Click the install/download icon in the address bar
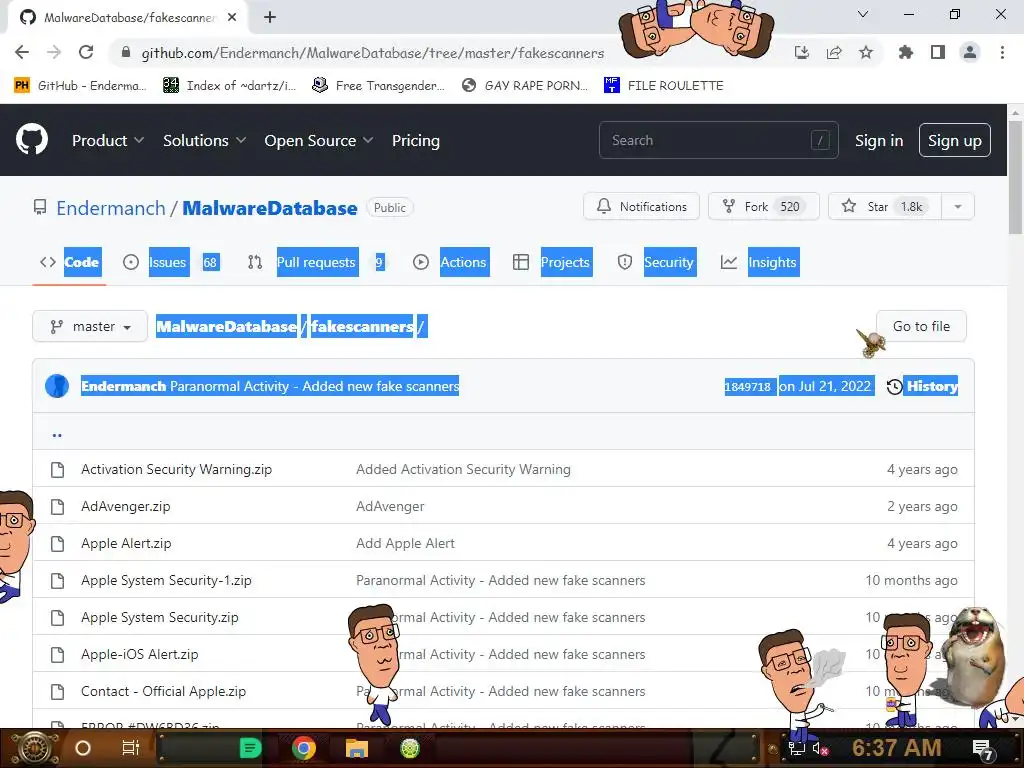The height and width of the screenshot is (768, 1024). [x=802, y=52]
